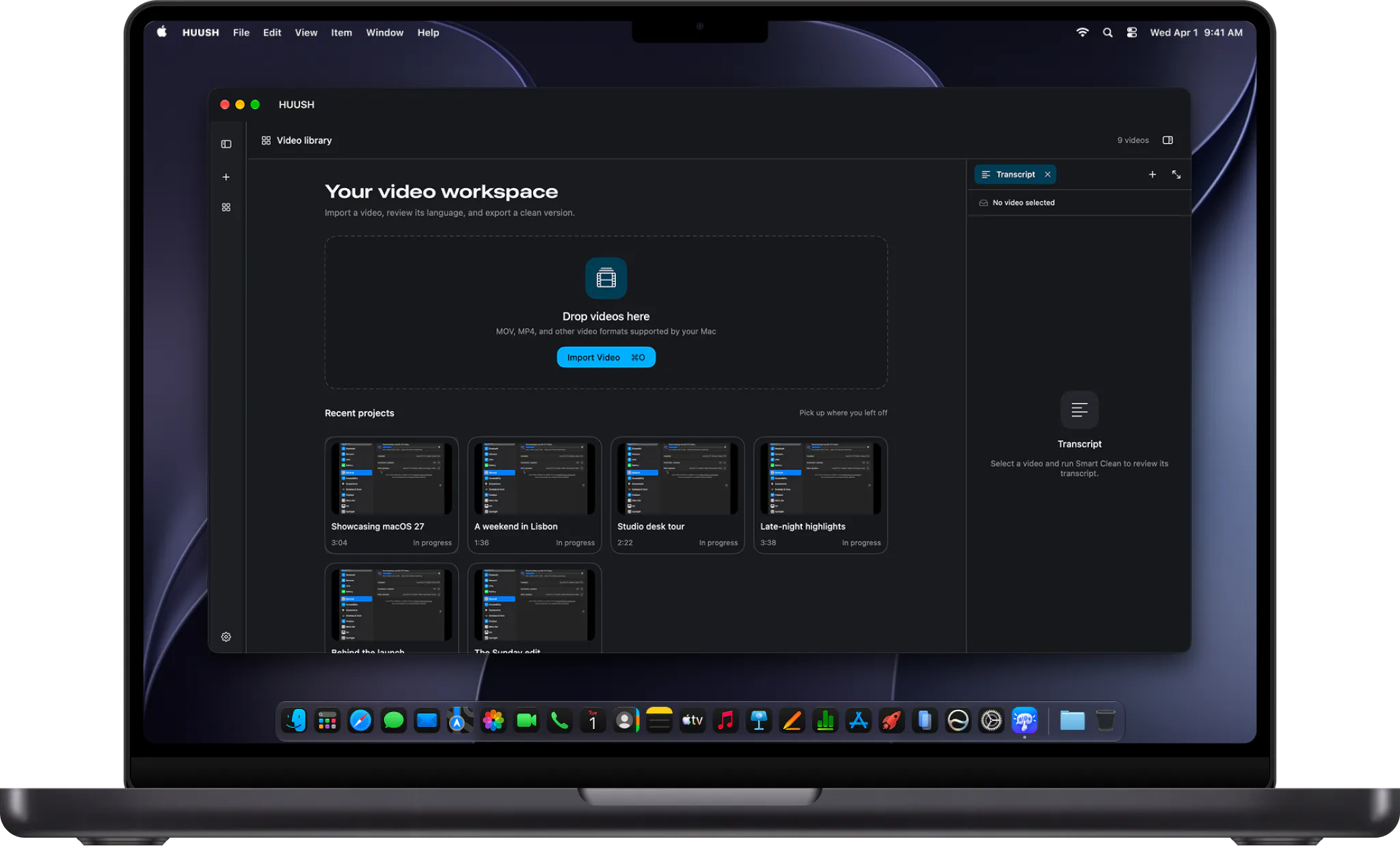Click the No video selected label
The height and width of the screenshot is (846, 1400).
tap(1023, 202)
